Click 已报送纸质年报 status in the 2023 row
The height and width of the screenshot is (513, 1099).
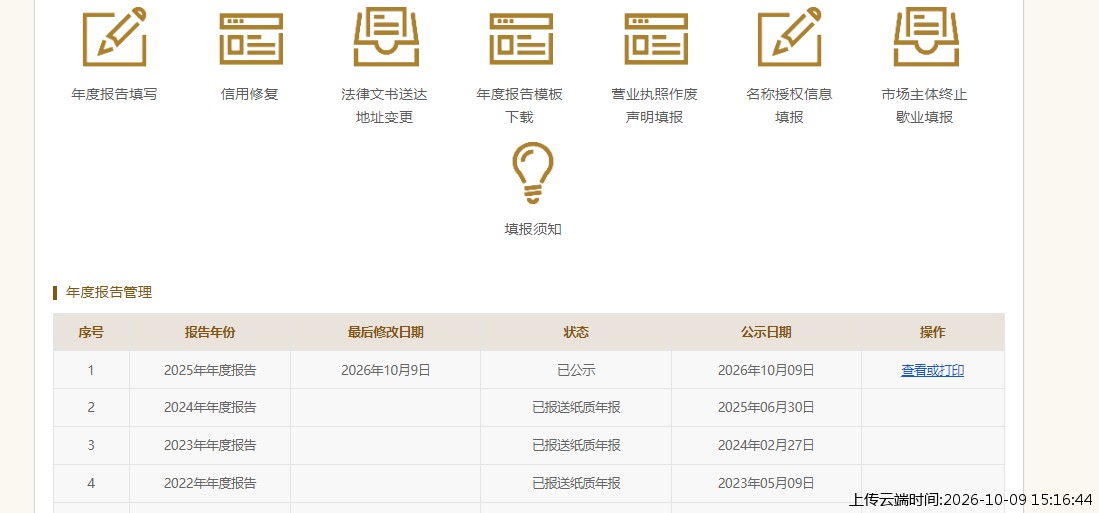coord(576,446)
